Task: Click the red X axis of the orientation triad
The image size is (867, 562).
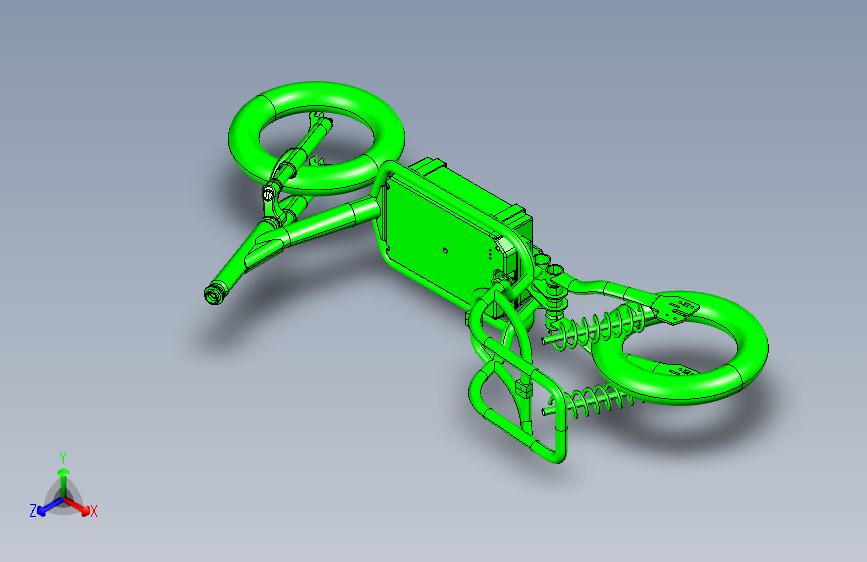Action: click(77, 505)
